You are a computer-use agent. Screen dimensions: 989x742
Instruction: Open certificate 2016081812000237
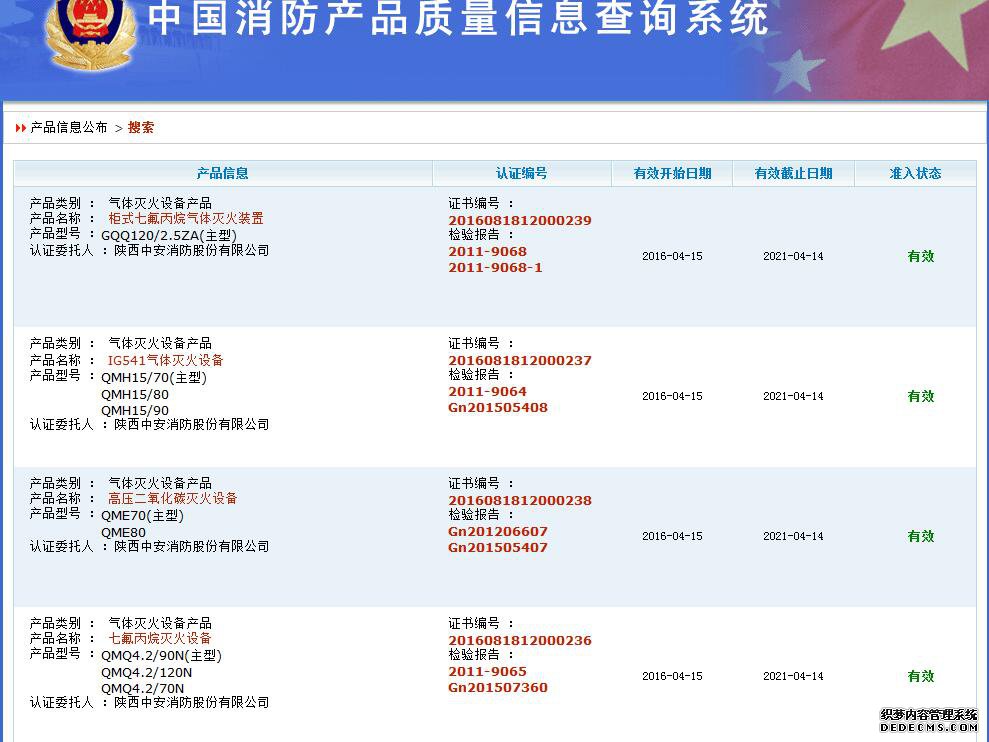(519, 360)
